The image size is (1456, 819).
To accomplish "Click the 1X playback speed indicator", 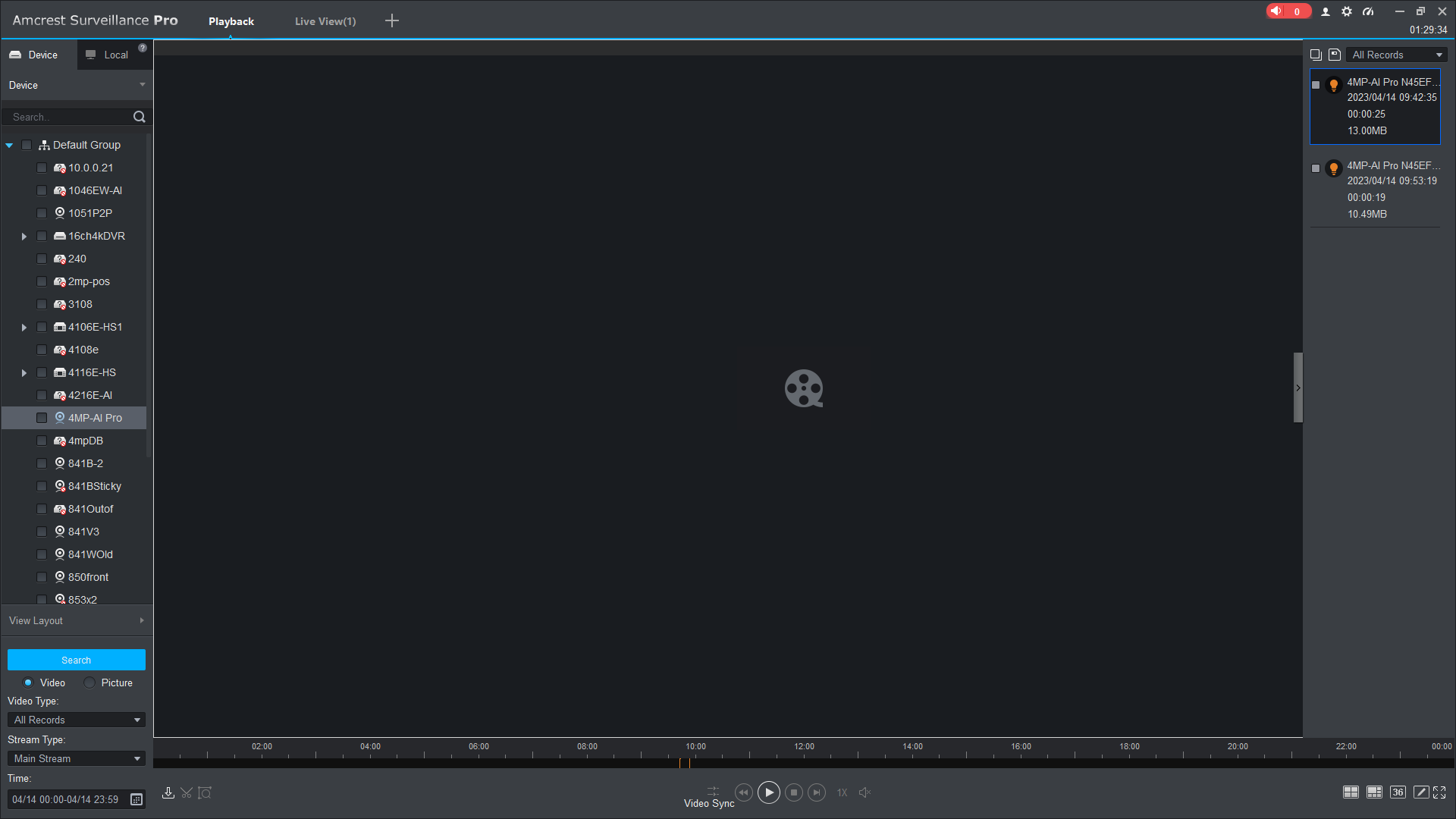I will pyautogui.click(x=842, y=792).
